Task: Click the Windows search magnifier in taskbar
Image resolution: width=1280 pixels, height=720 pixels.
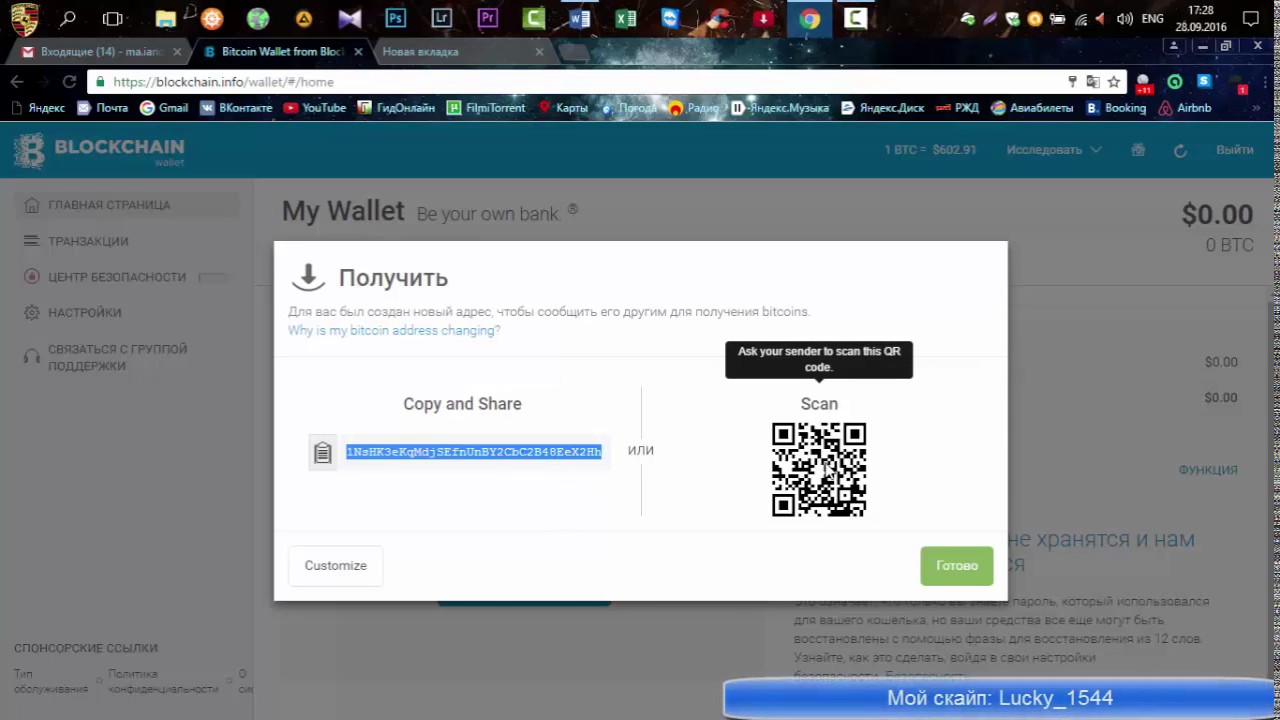Action: point(68,18)
